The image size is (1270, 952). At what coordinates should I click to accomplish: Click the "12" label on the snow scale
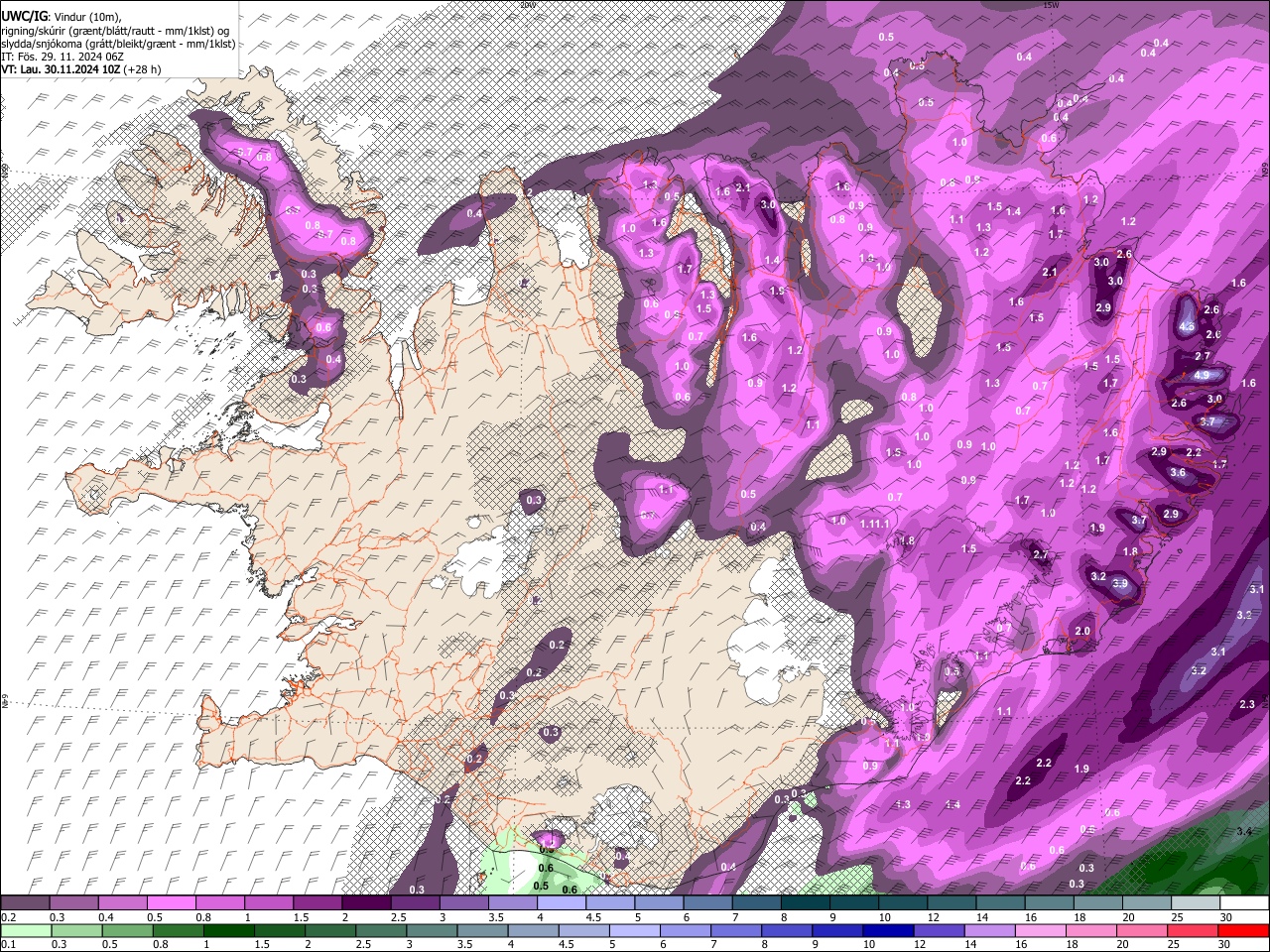point(933,917)
